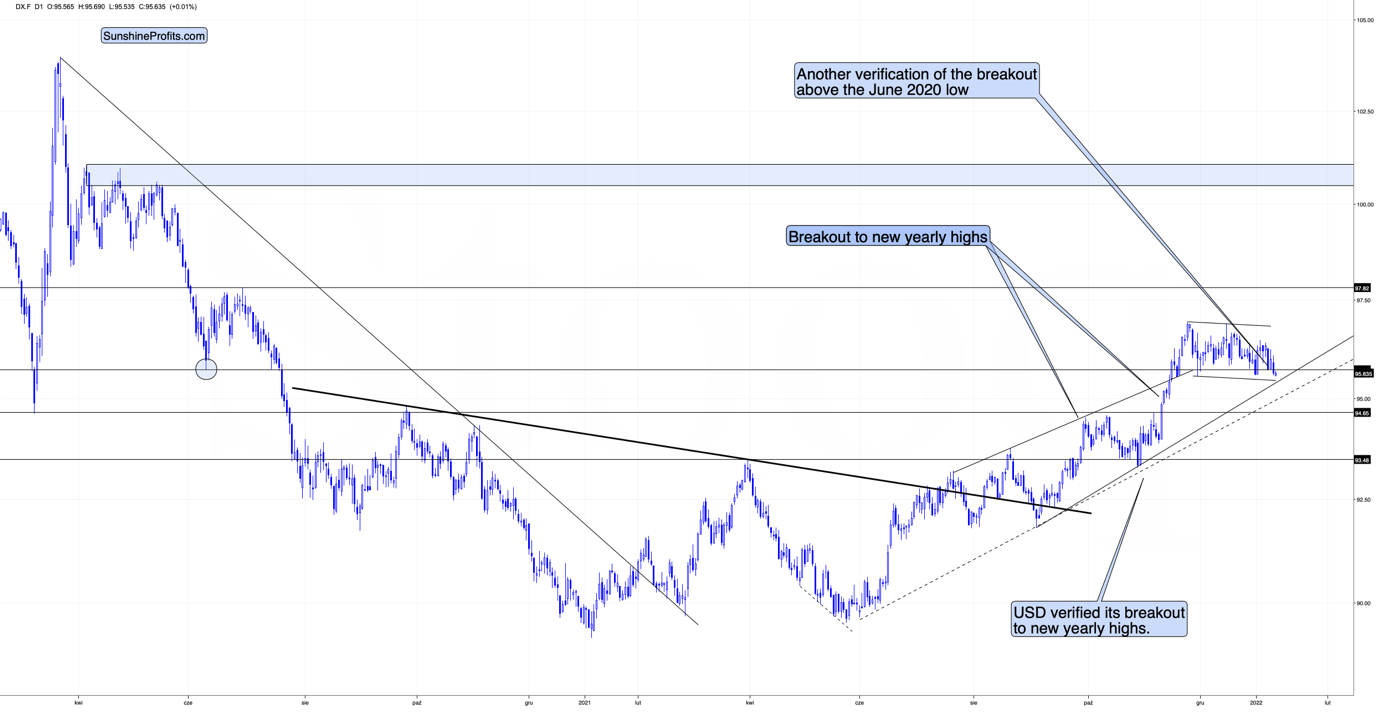Click the 93.48 price level tag

pyautogui.click(x=1362, y=460)
